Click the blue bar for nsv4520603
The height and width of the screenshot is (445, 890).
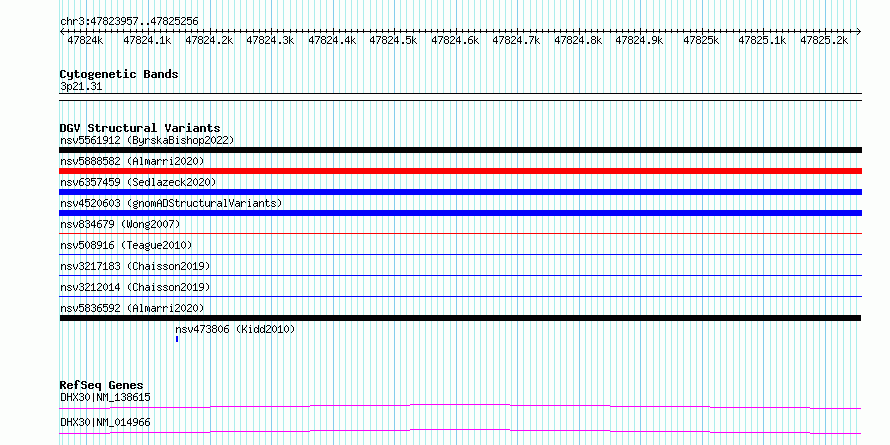pyautogui.click(x=460, y=213)
